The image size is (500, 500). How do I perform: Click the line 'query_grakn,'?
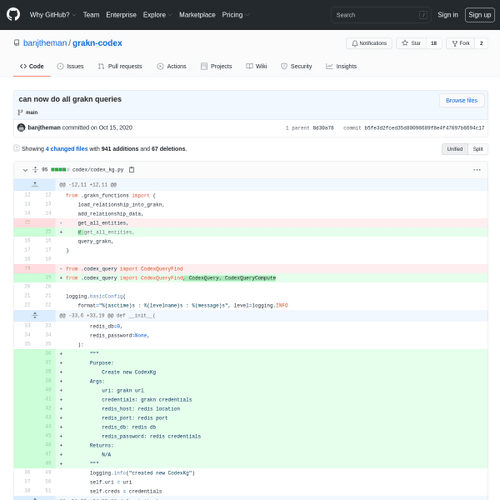(x=96, y=241)
